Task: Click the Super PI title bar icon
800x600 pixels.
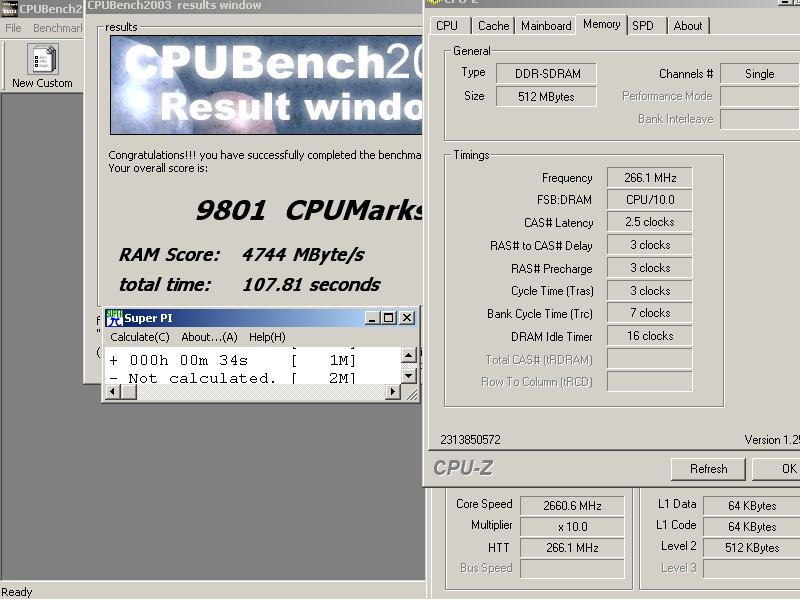Action: [x=114, y=318]
